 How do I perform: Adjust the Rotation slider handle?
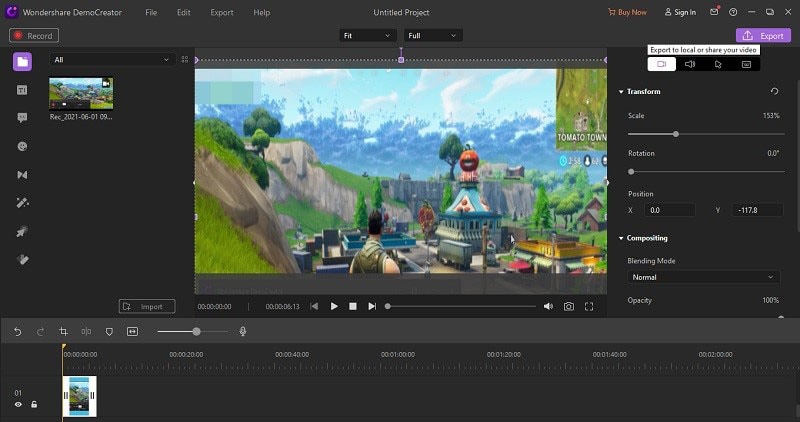[631, 172]
